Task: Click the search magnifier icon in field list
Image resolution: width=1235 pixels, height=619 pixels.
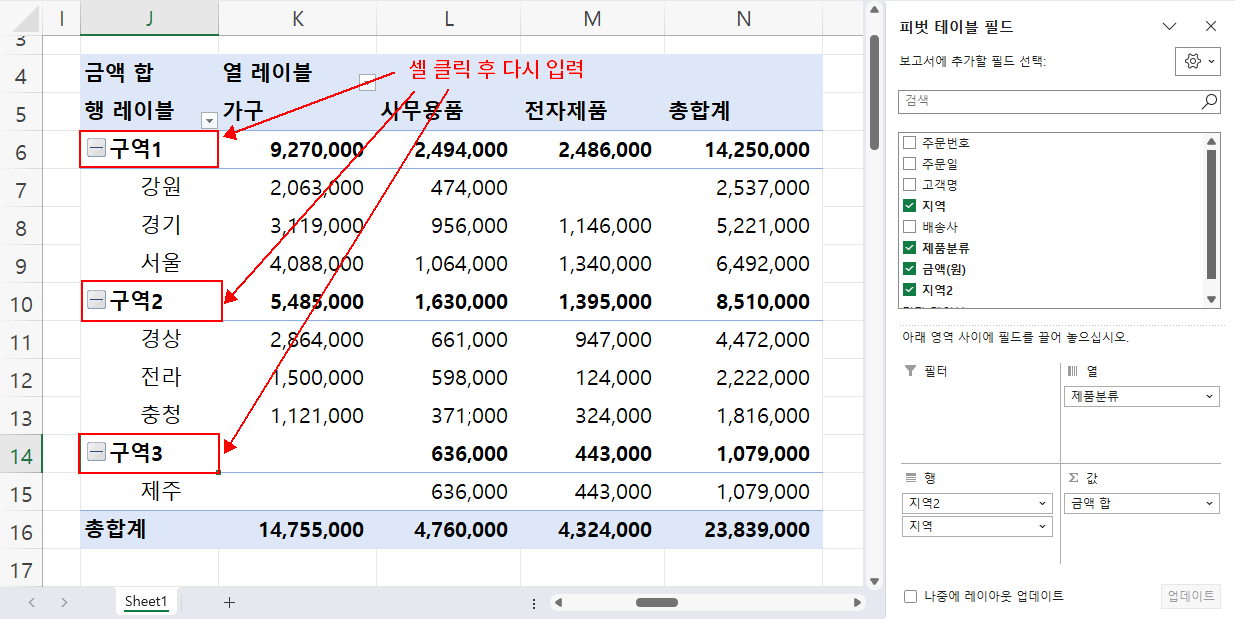Action: point(1209,101)
